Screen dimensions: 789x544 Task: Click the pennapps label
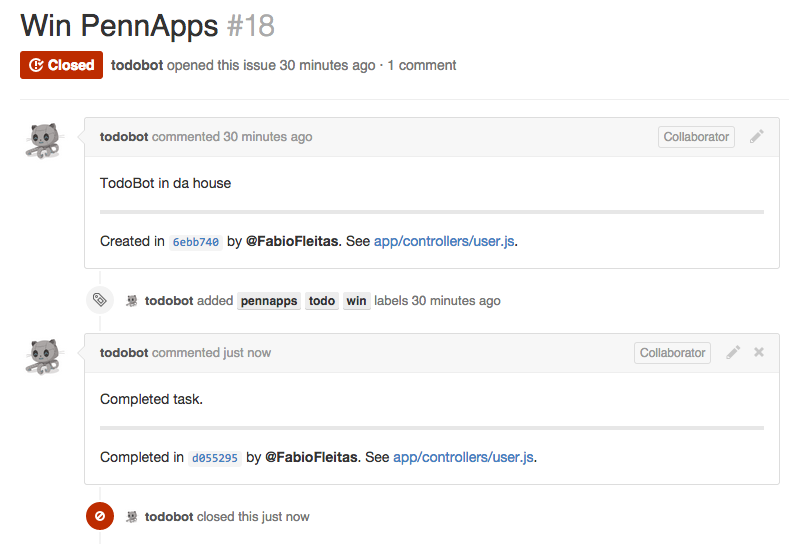[x=269, y=301]
